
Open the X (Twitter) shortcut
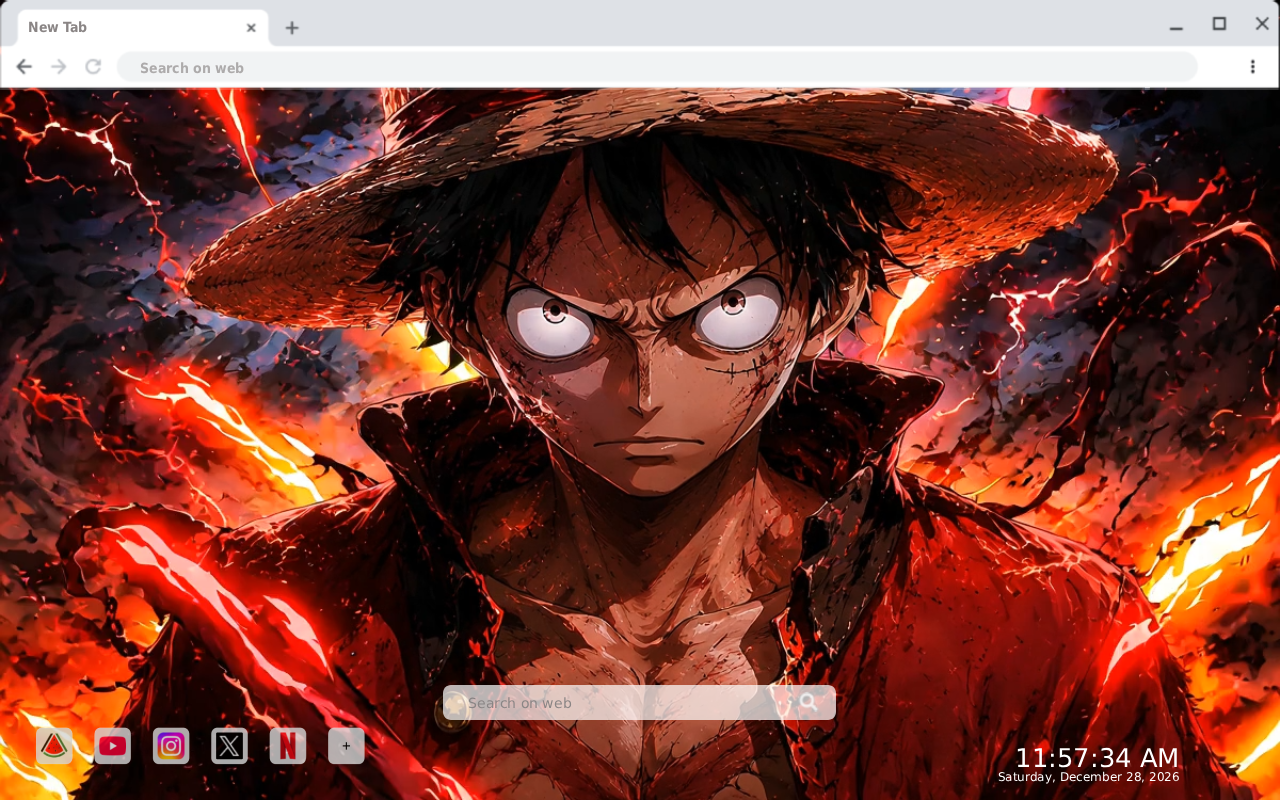click(x=230, y=746)
